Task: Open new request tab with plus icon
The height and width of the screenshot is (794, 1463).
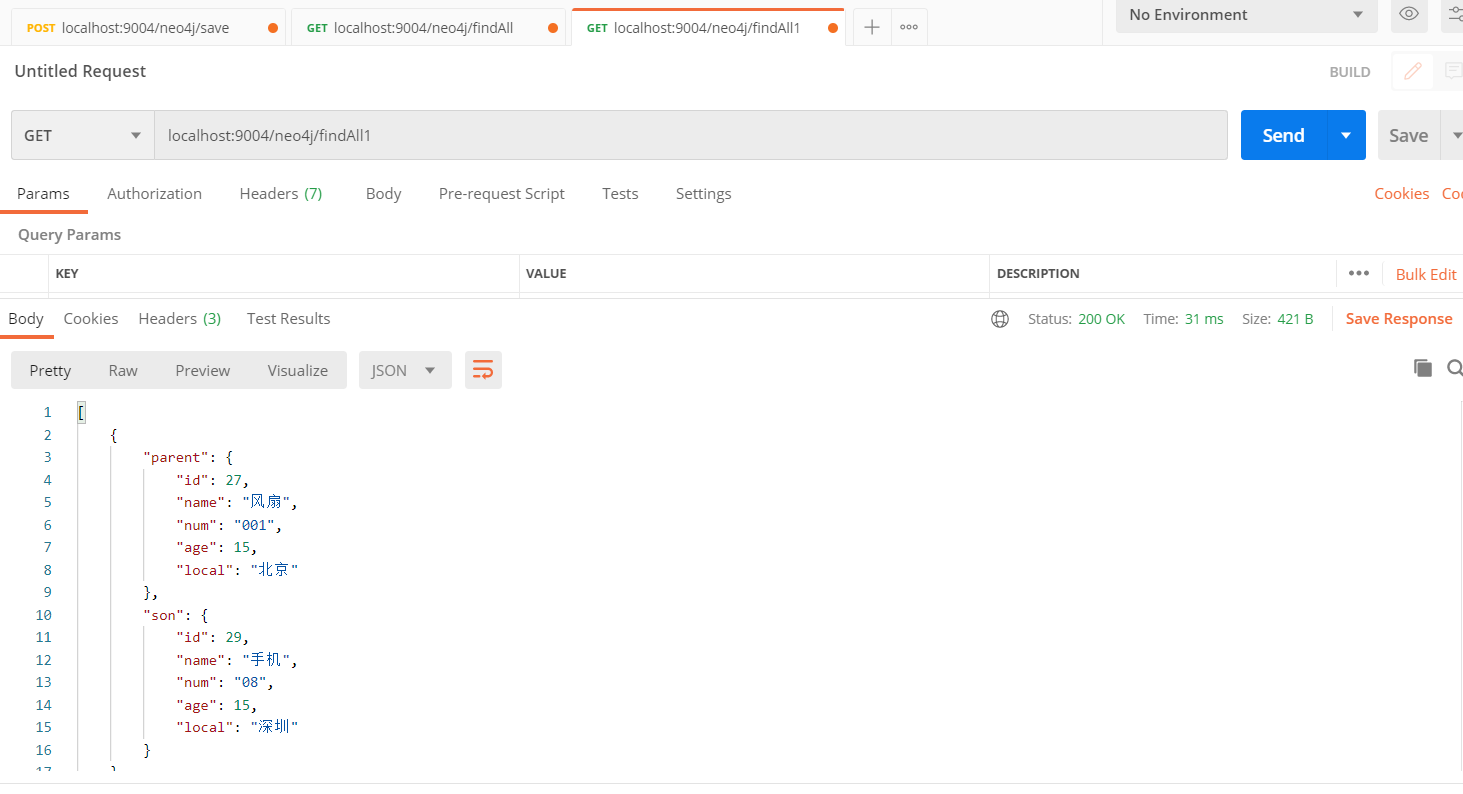Action: [x=872, y=28]
